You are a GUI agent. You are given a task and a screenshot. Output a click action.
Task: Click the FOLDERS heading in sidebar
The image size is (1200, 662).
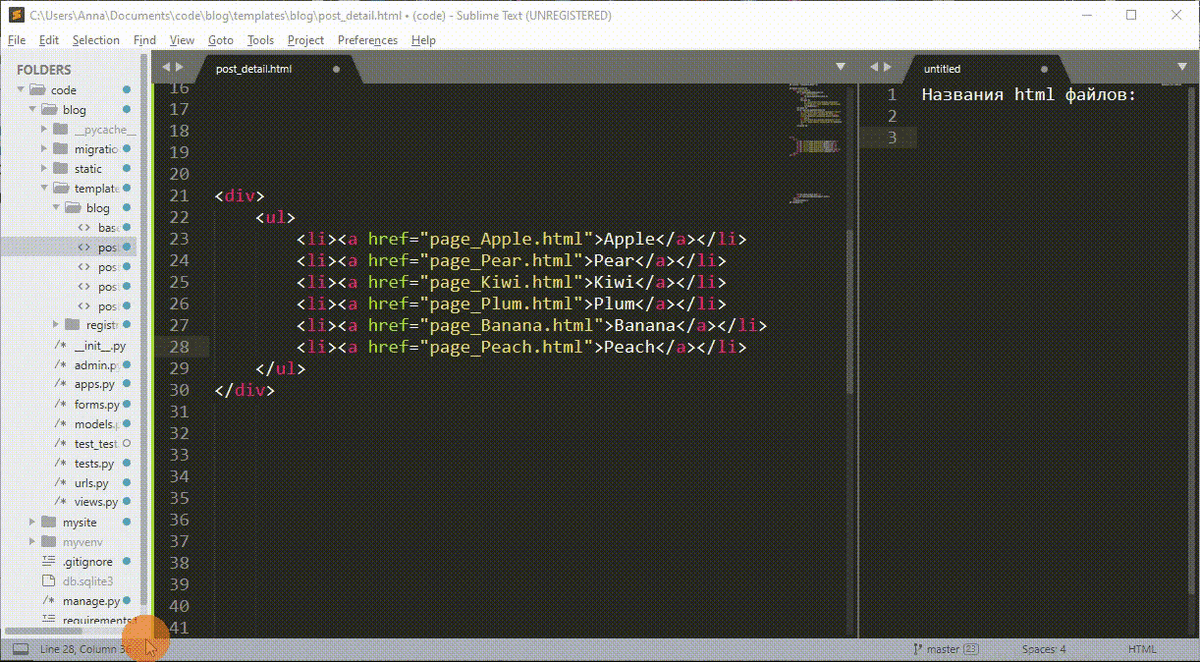point(44,70)
